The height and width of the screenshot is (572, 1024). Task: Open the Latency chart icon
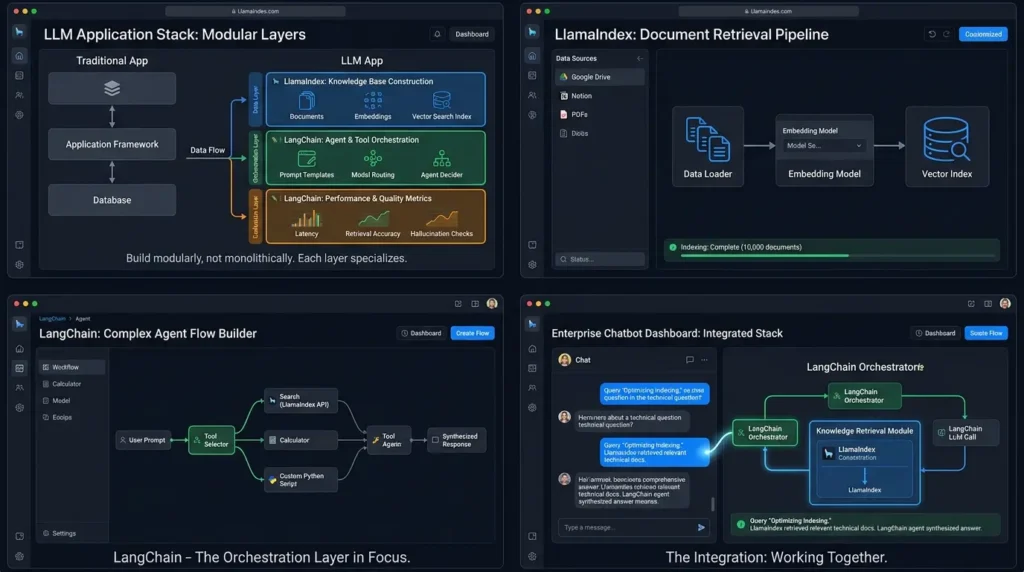[x=306, y=218]
